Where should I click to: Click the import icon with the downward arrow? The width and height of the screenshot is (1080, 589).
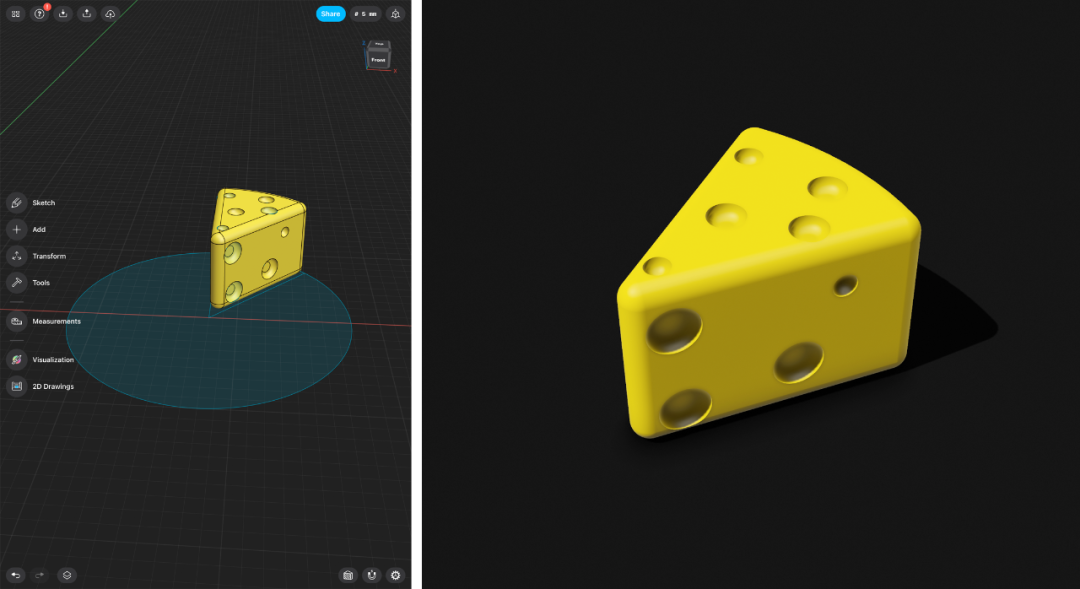pyautogui.click(x=63, y=14)
